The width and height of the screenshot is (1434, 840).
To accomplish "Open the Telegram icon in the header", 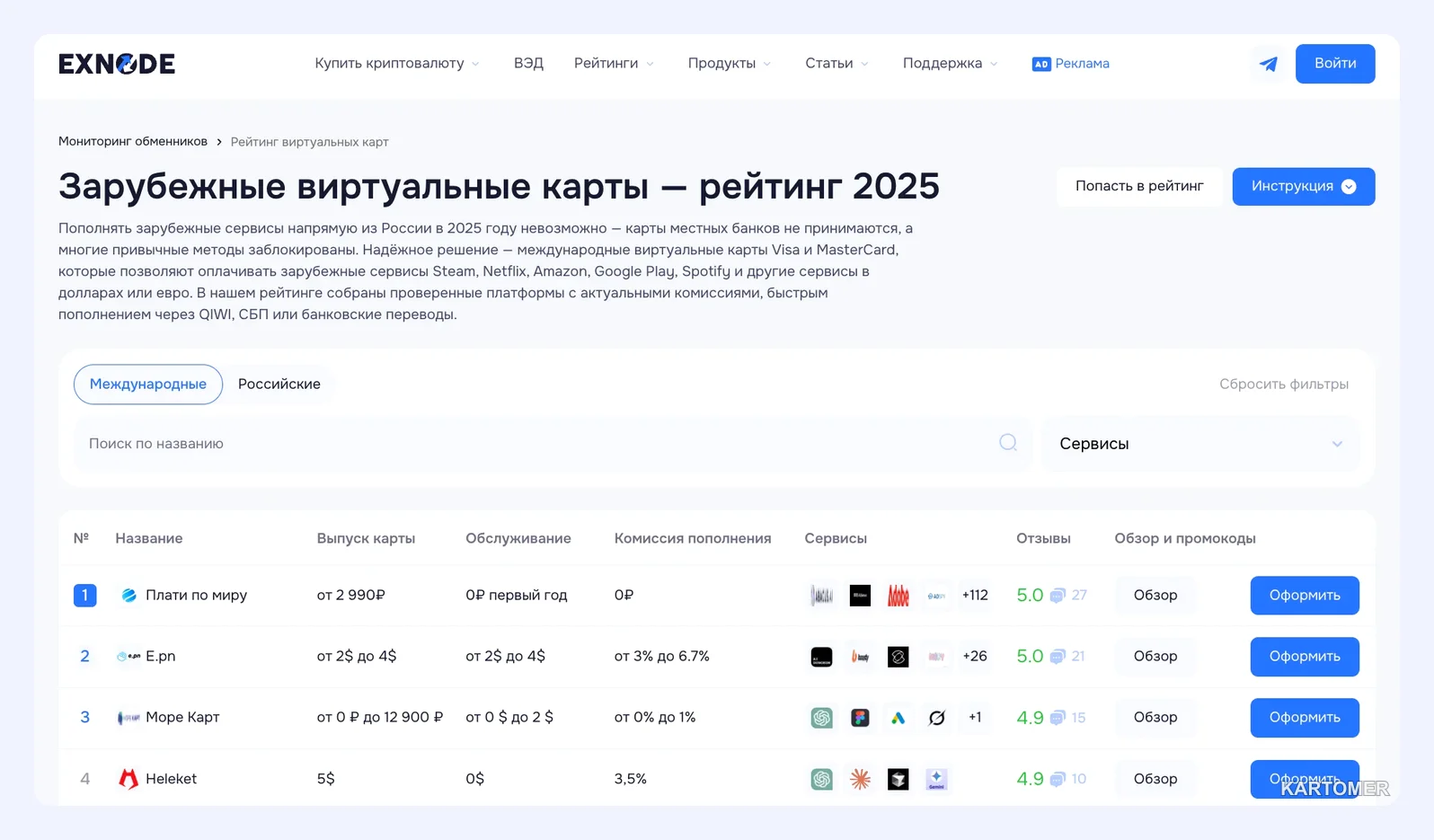I will tap(1269, 64).
